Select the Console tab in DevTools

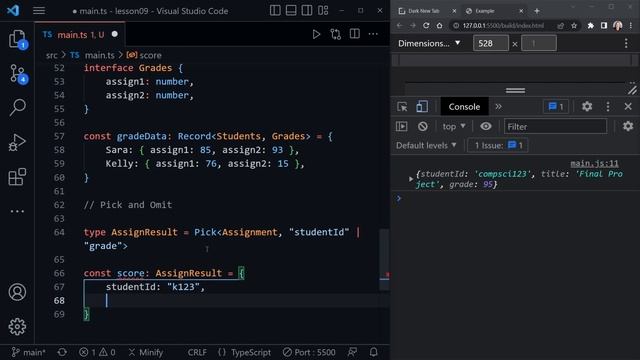point(464,107)
